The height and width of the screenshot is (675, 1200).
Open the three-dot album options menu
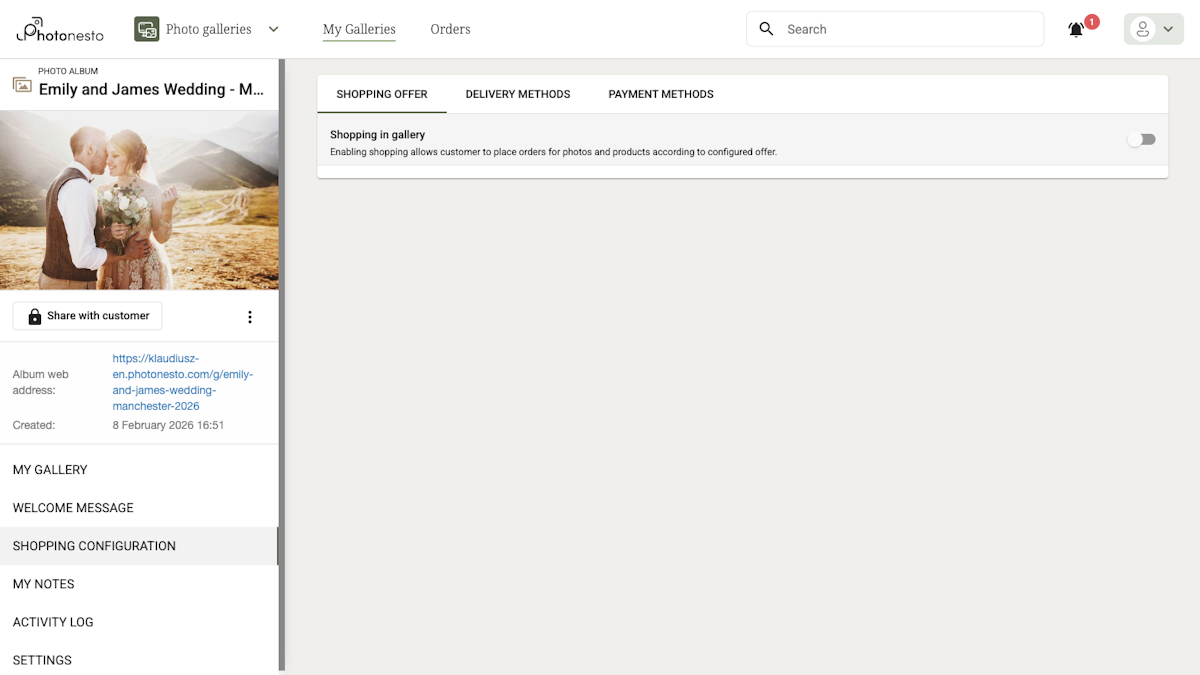tap(250, 316)
